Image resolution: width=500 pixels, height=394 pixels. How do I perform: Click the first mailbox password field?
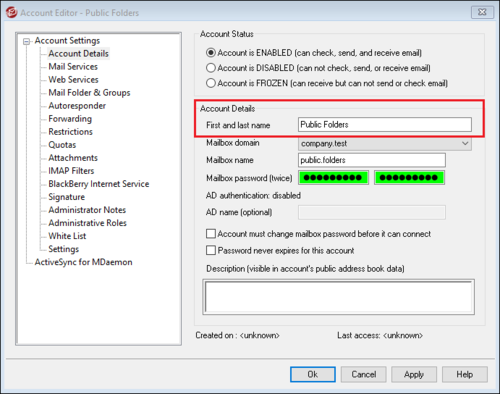[333, 178]
